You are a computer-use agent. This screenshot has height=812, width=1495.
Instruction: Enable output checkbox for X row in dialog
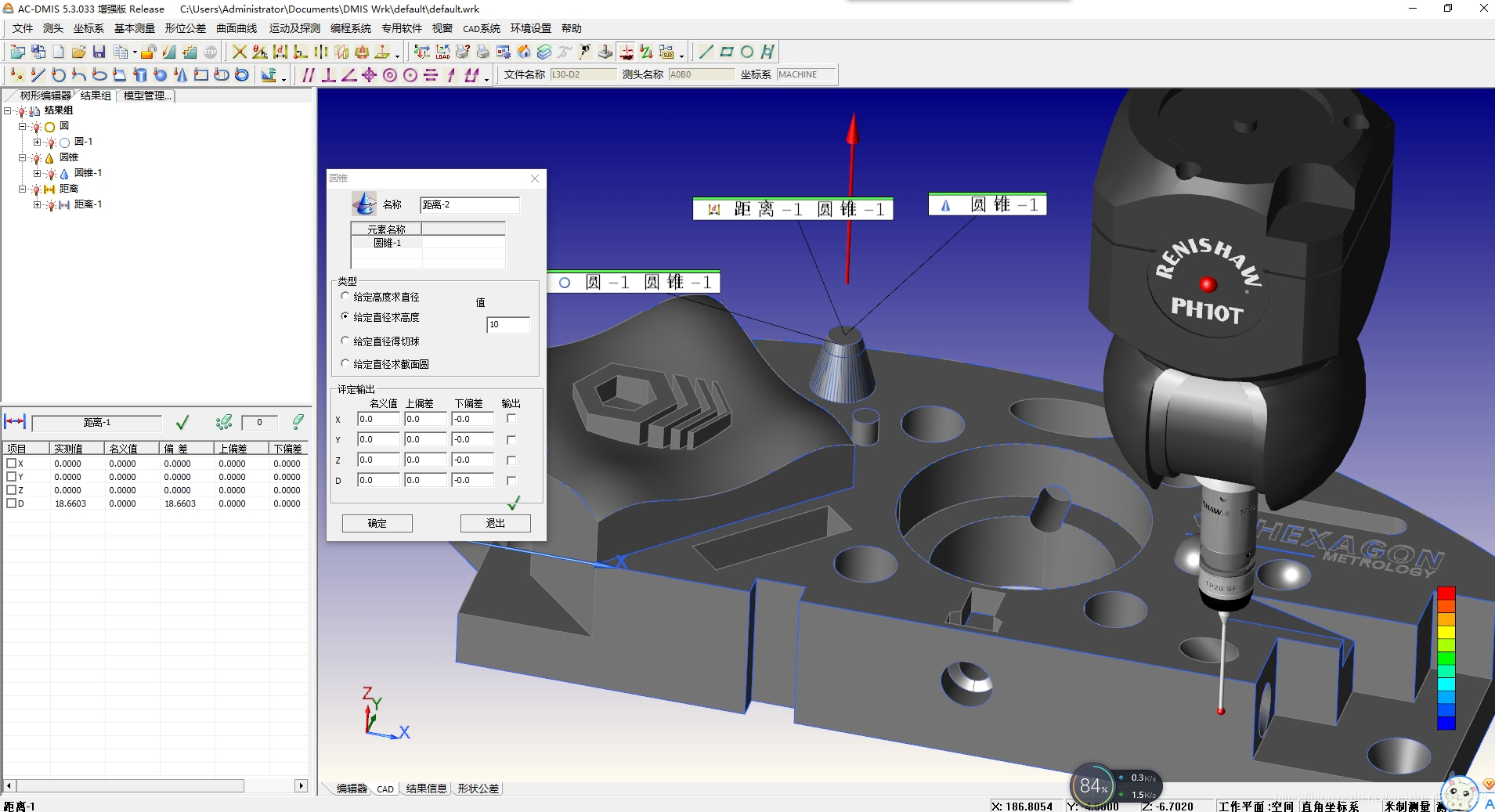pyautogui.click(x=511, y=419)
